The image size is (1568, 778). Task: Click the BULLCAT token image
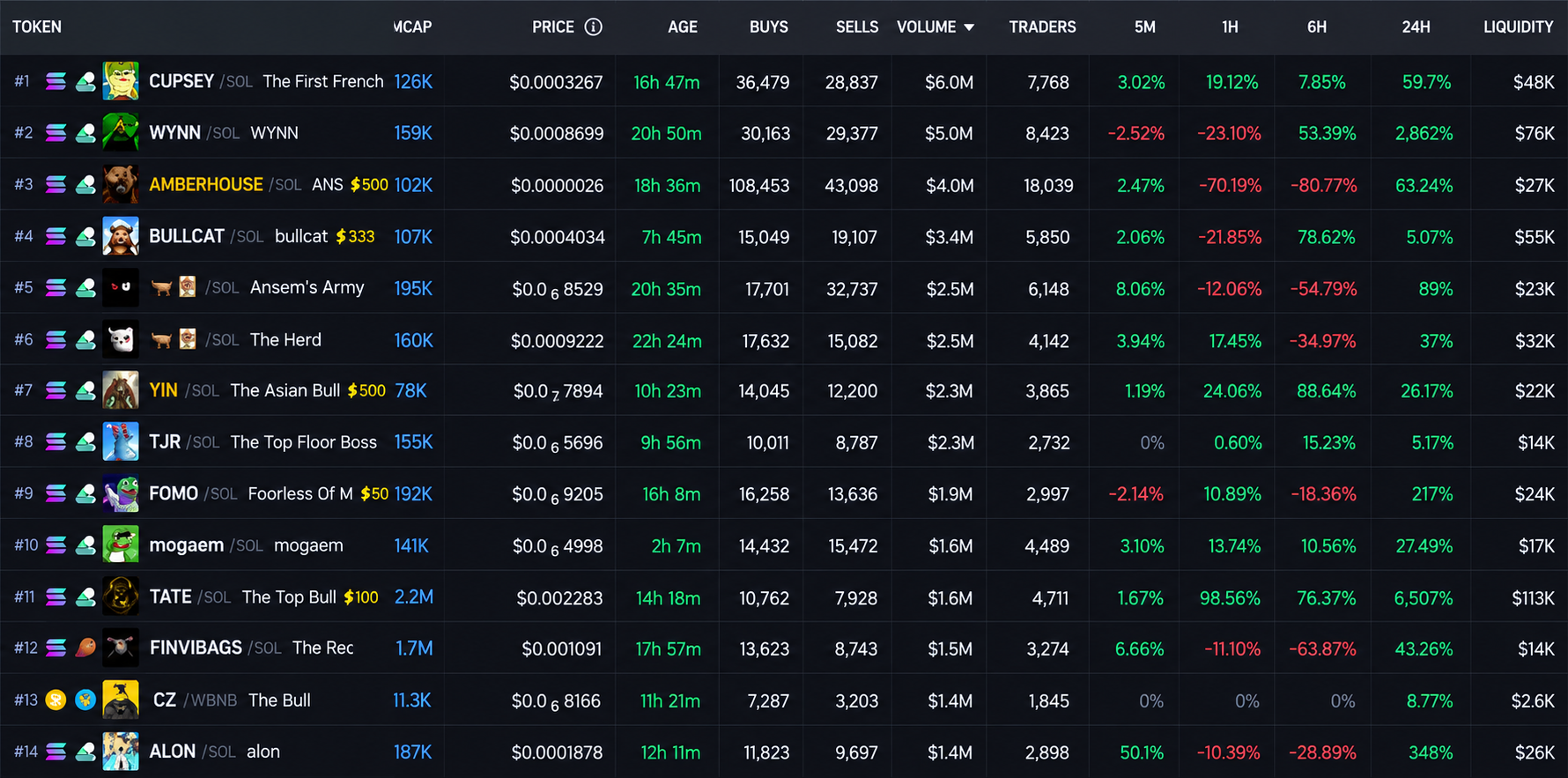coord(121,236)
